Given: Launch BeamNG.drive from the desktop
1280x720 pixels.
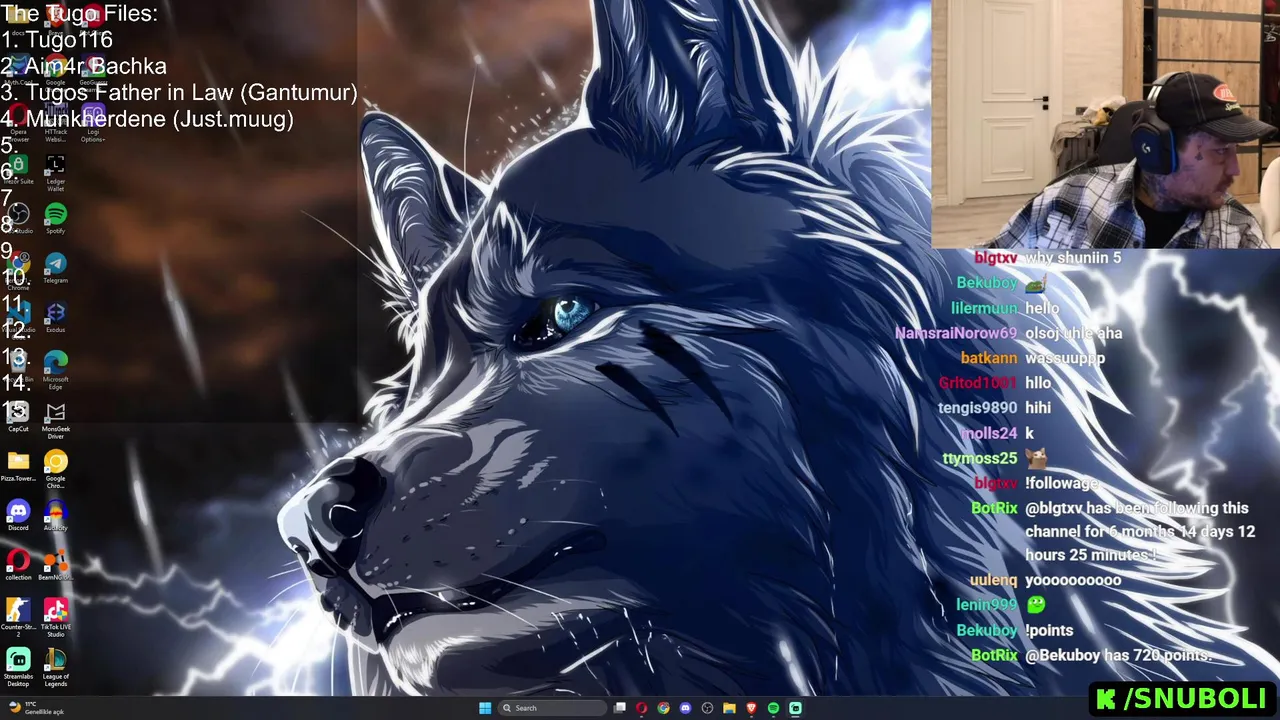Looking at the screenshot, I should pyautogui.click(x=56, y=566).
